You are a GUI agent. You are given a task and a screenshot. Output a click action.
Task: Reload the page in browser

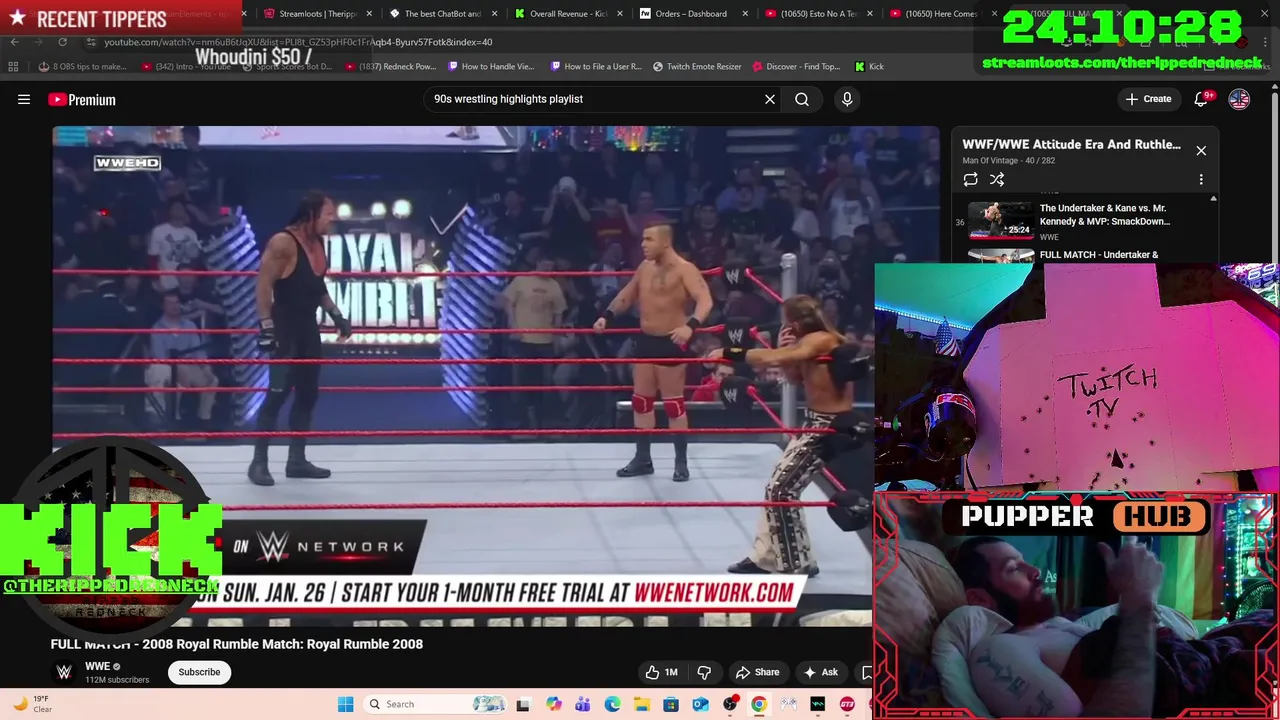point(62,42)
